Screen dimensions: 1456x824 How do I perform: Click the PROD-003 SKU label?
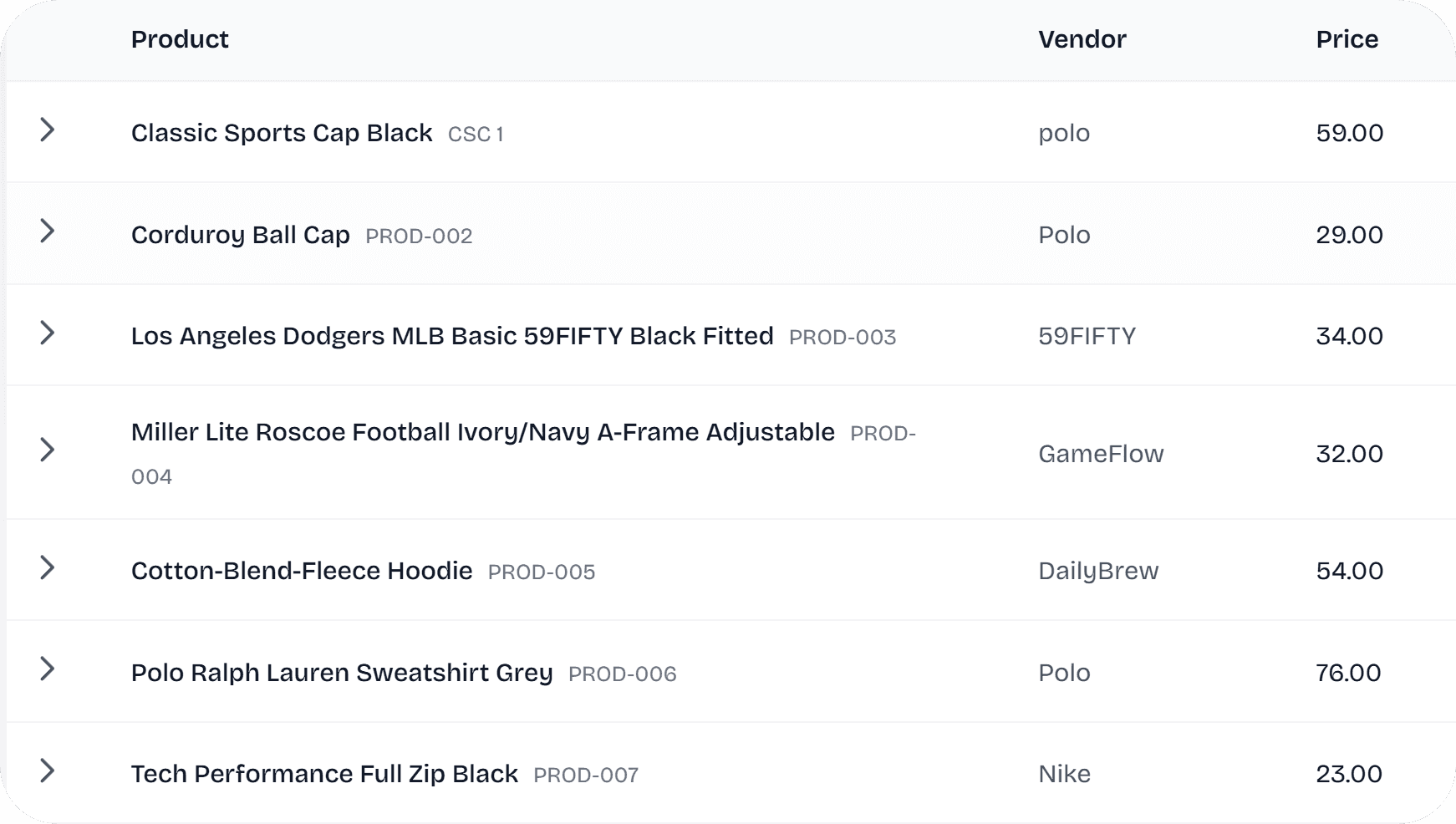[842, 337]
